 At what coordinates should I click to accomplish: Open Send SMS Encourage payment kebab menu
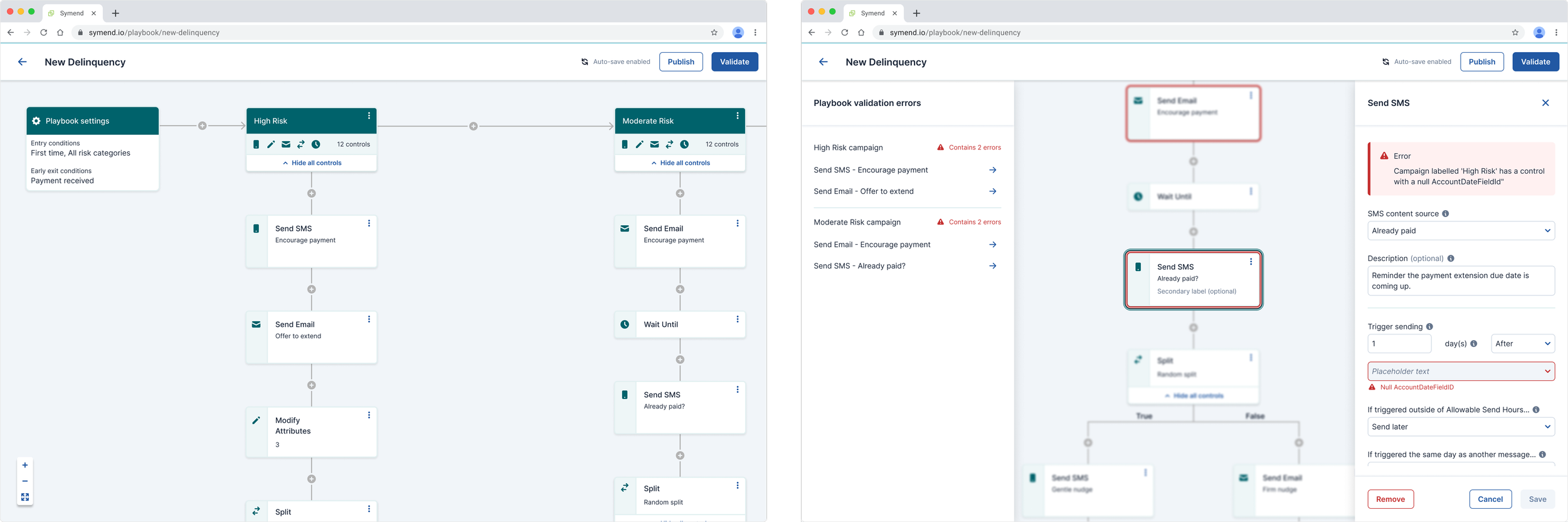pos(369,223)
